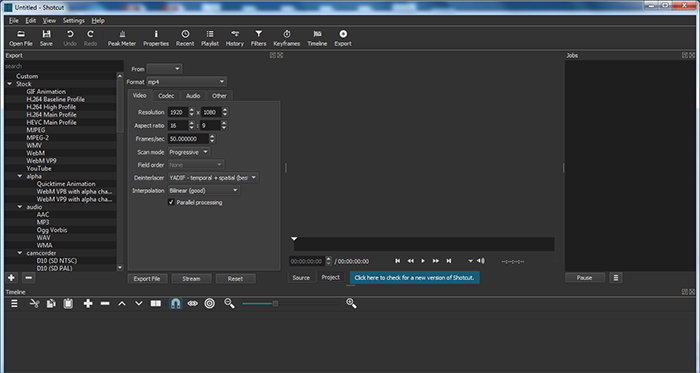Image resolution: width=700 pixels, height=373 pixels.
Task: Toggle ripple all tracks target icon
Action: [209, 303]
